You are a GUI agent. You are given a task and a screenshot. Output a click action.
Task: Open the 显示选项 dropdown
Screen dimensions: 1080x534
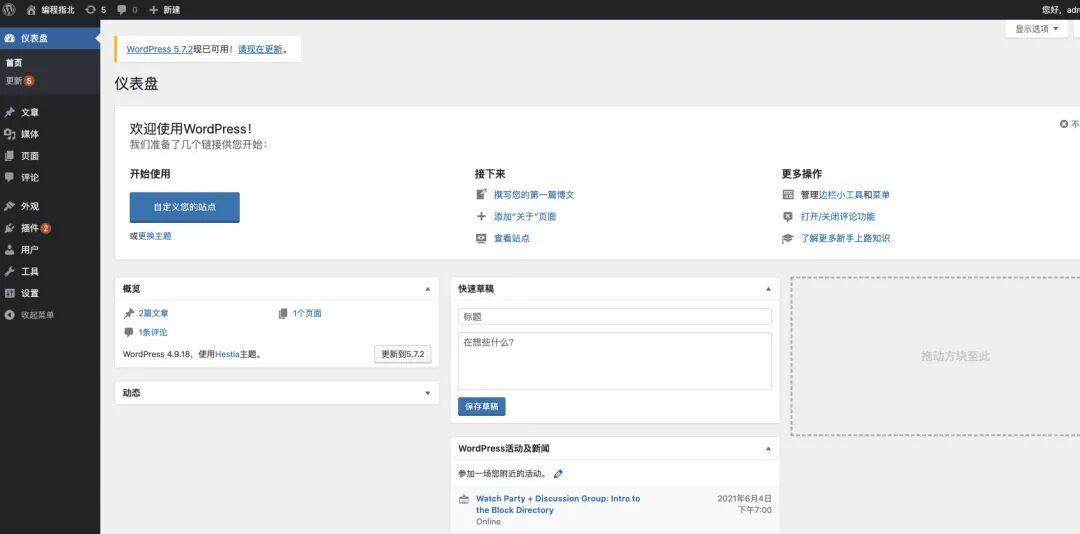coord(1036,29)
